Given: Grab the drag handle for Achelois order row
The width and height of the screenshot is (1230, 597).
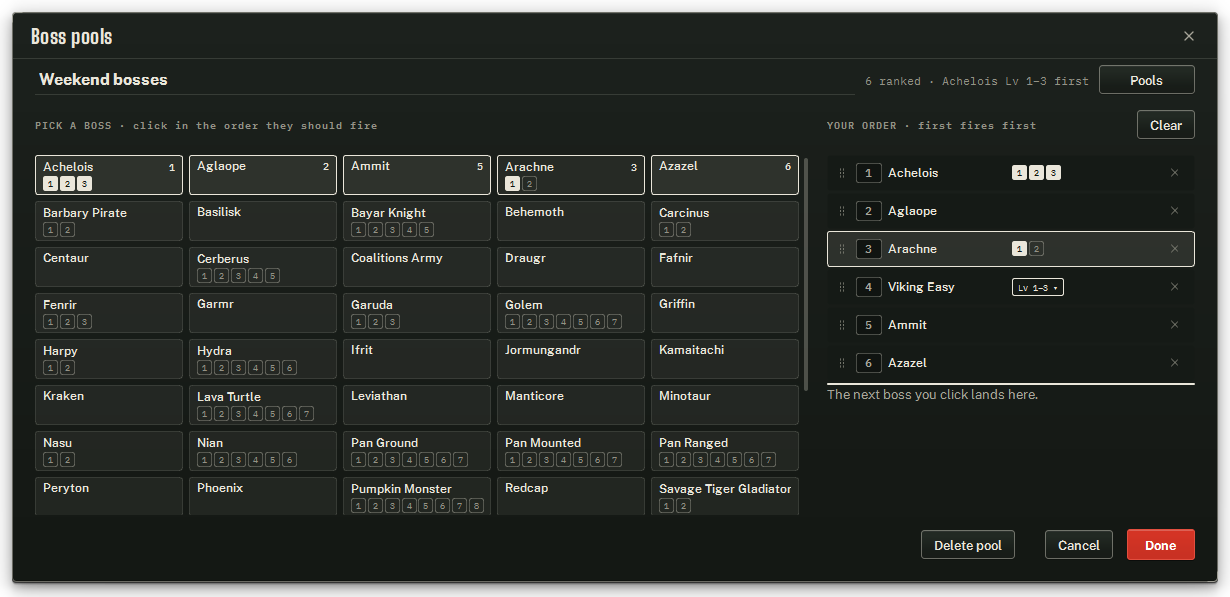Looking at the screenshot, I should (842, 173).
